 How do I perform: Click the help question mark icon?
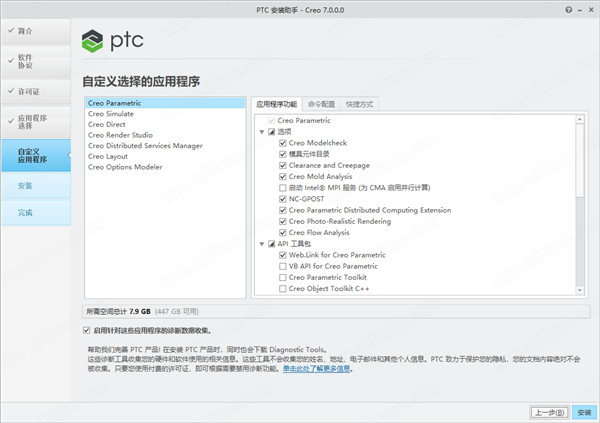[x=569, y=10]
